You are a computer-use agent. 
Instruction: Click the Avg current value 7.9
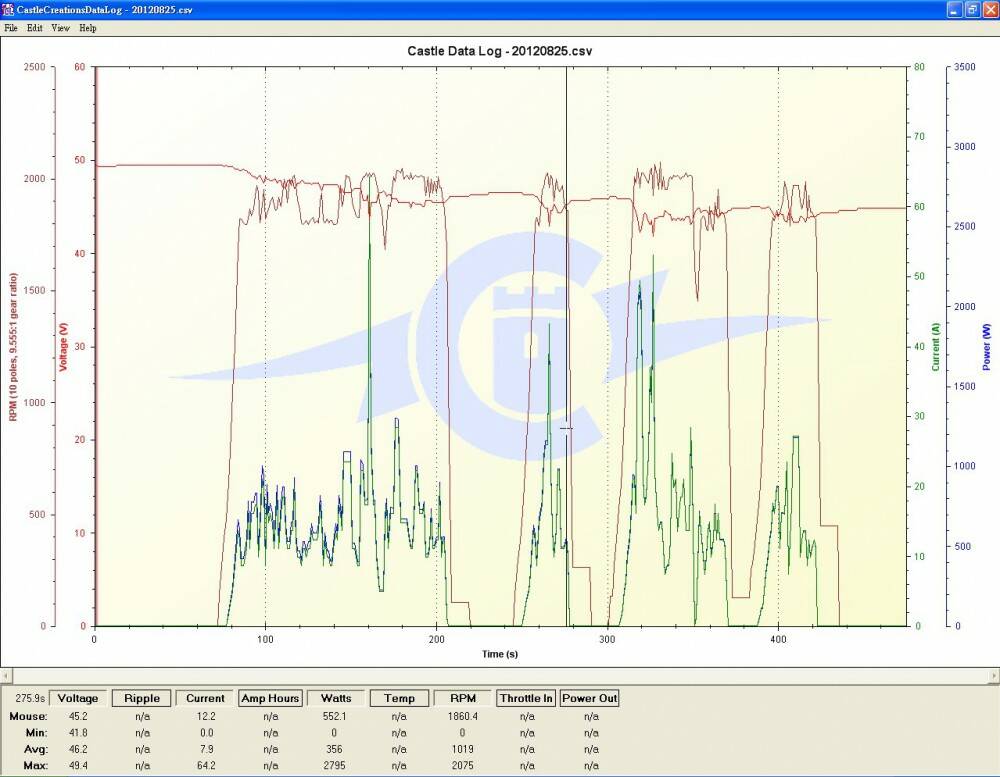206,749
